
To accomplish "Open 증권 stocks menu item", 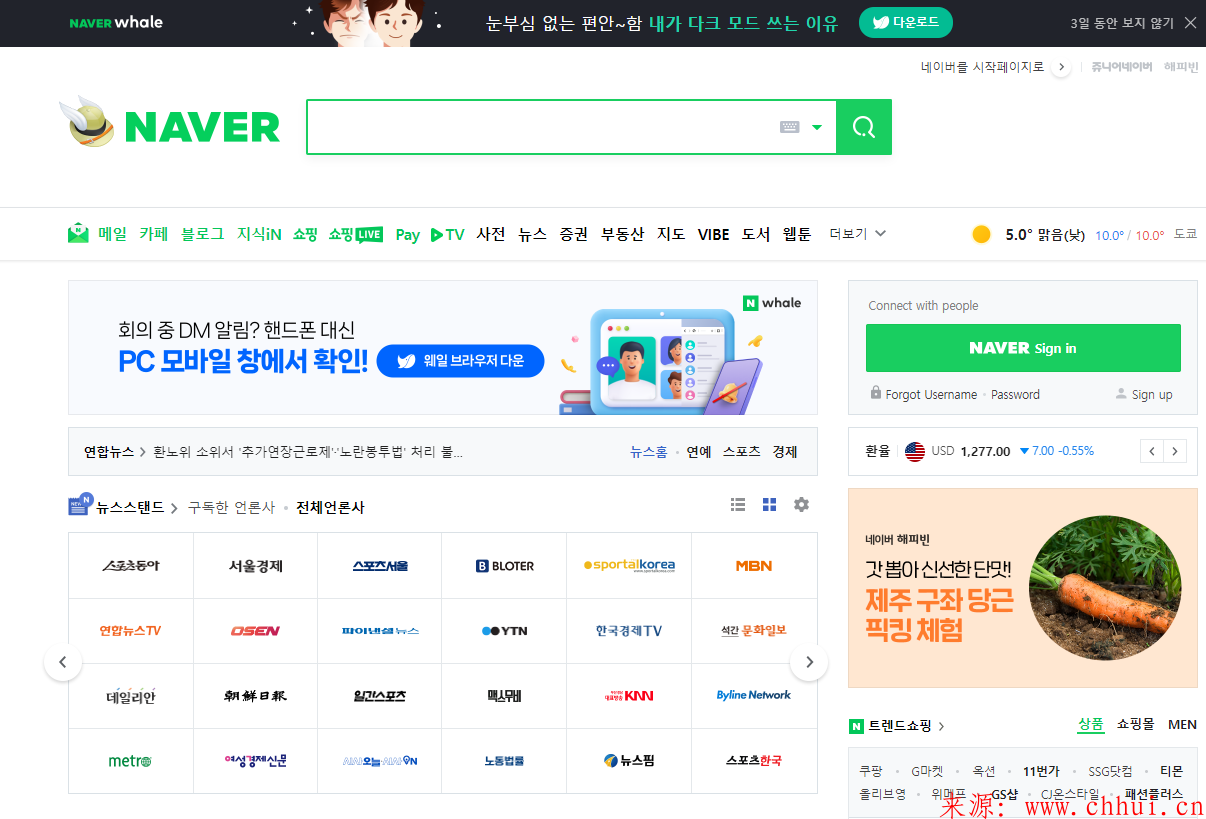I will (x=574, y=234).
